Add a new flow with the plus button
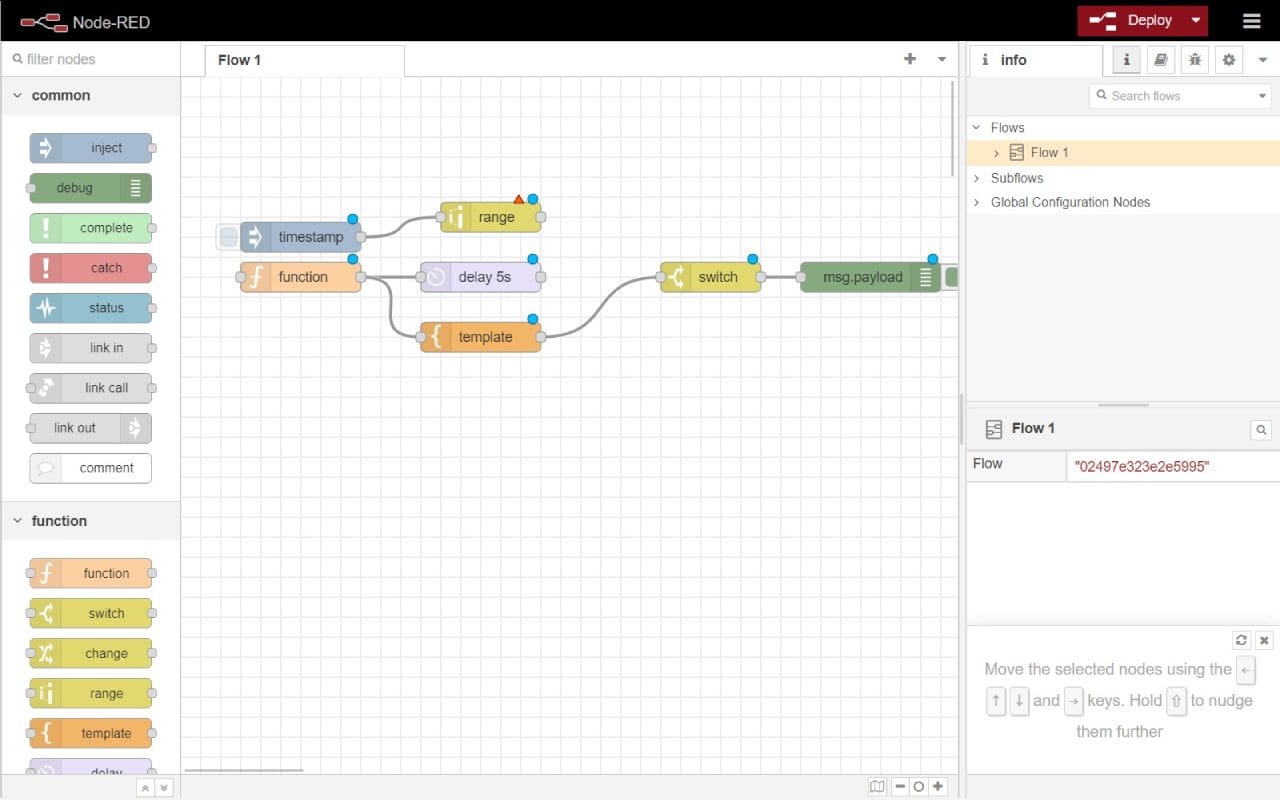1280x800 pixels. [908, 59]
